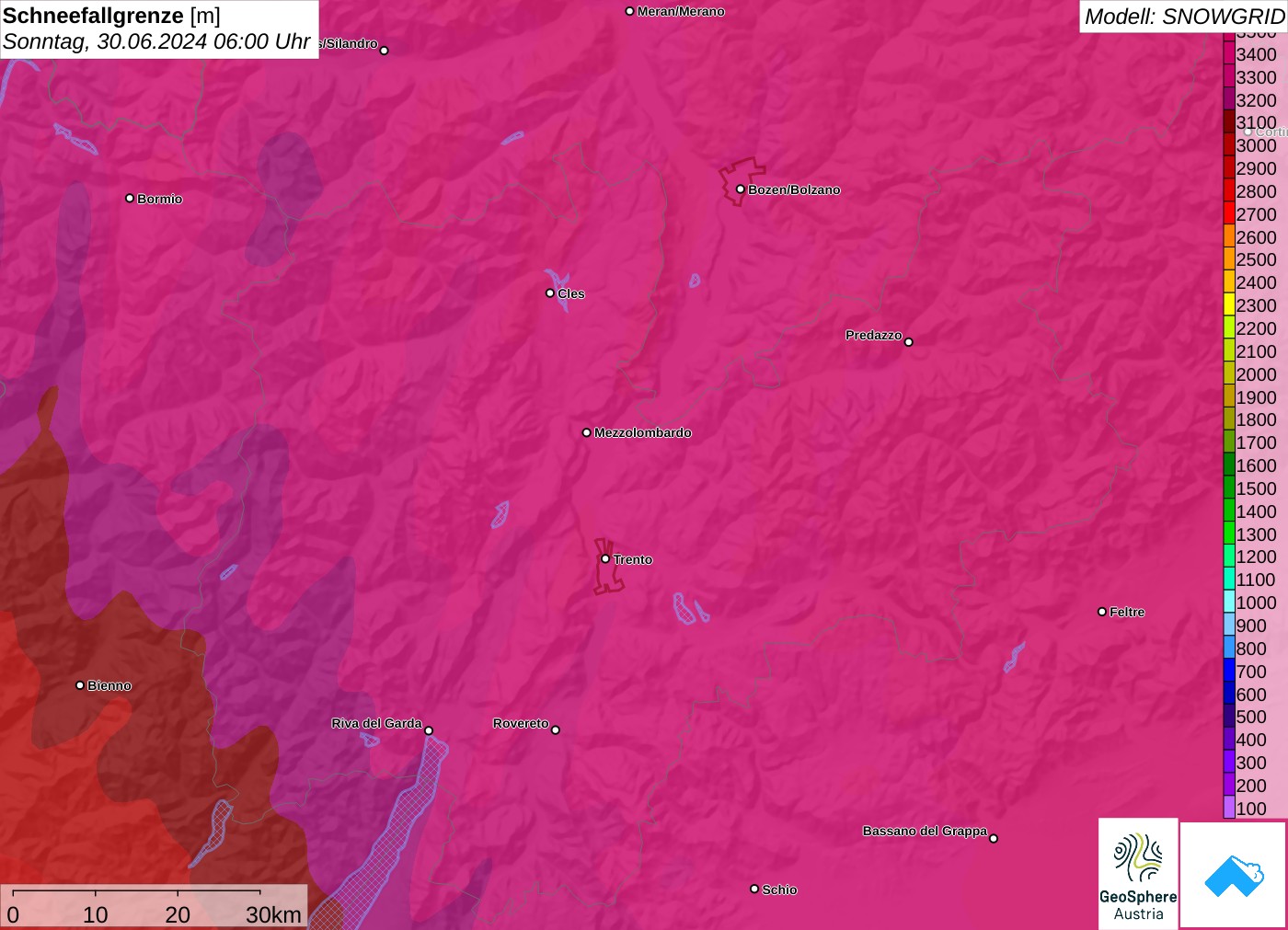
Task: Click the legend value 1400
Action: click(1256, 511)
